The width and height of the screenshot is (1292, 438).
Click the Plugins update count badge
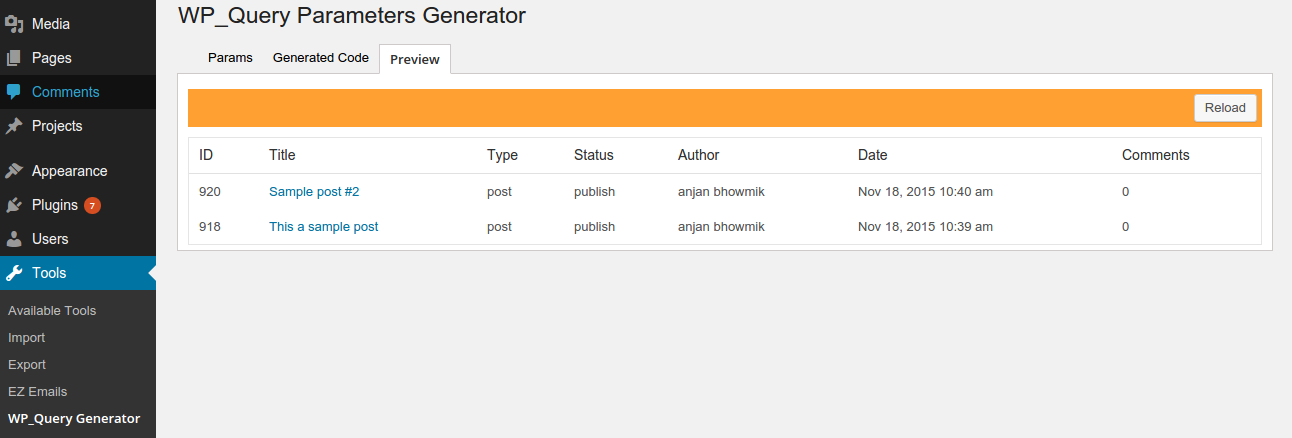[92, 206]
